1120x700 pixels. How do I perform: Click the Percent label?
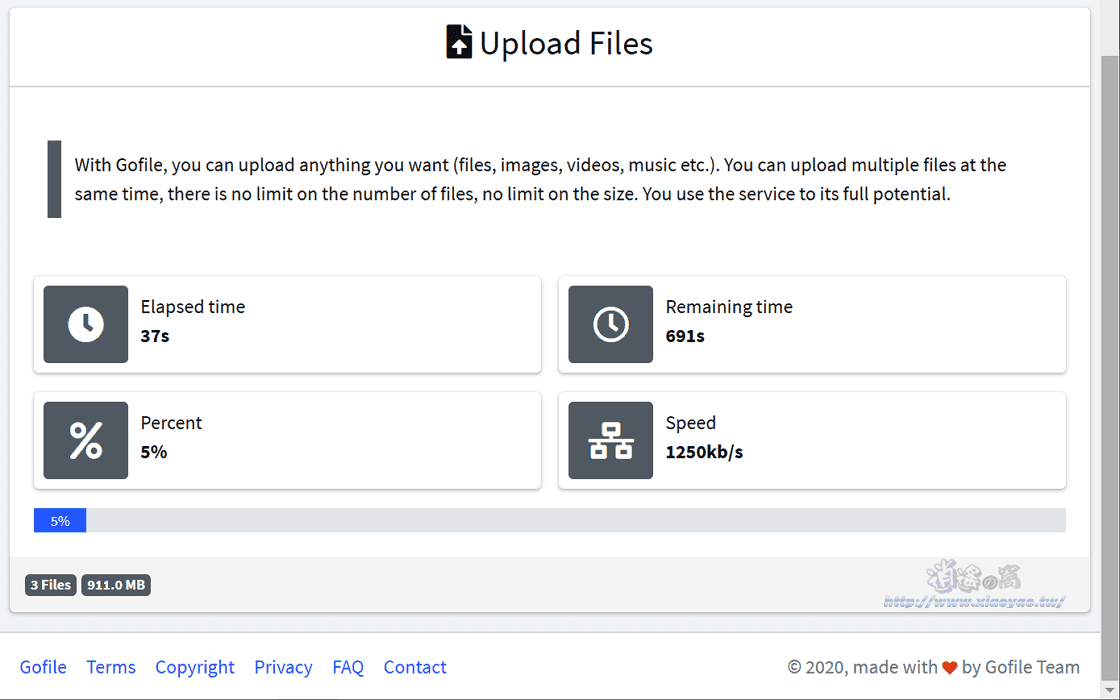click(171, 422)
